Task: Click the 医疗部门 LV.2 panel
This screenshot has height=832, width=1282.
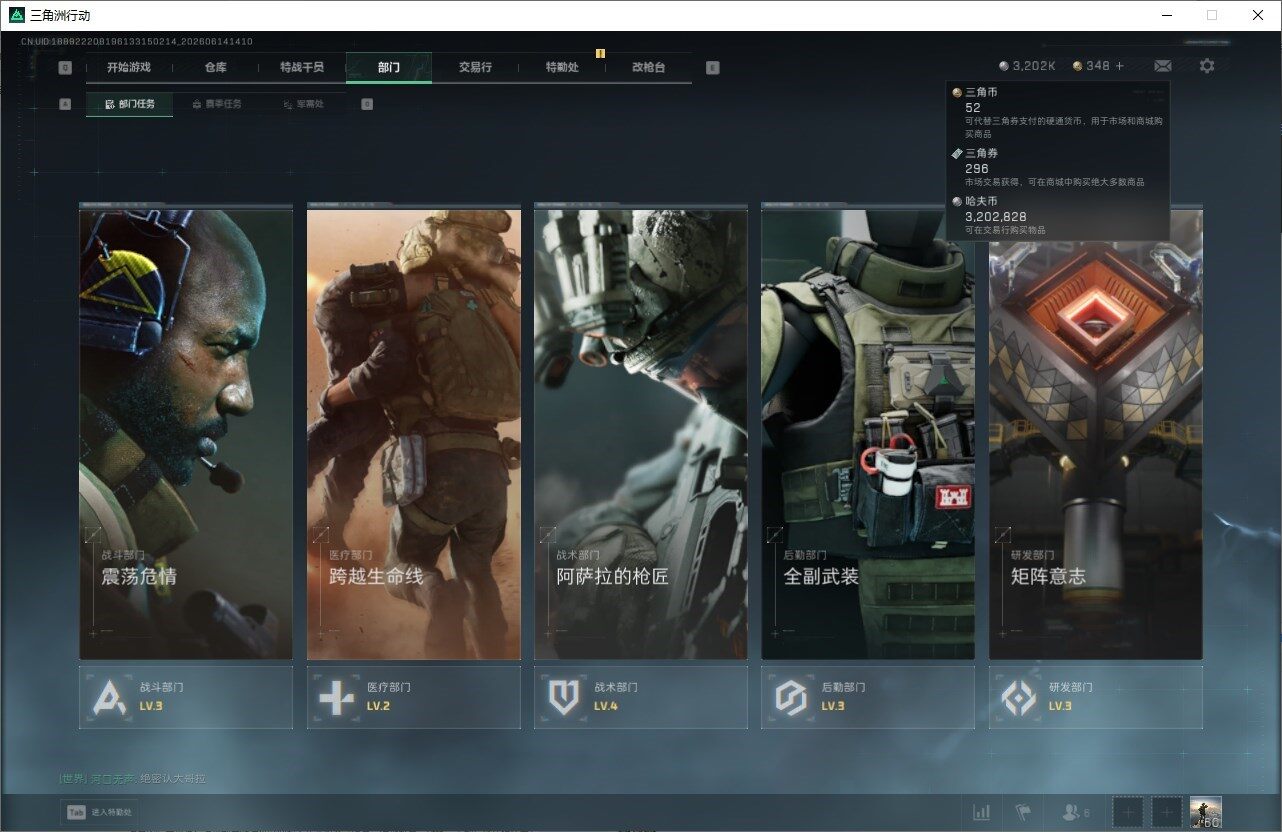Action: coord(414,697)
